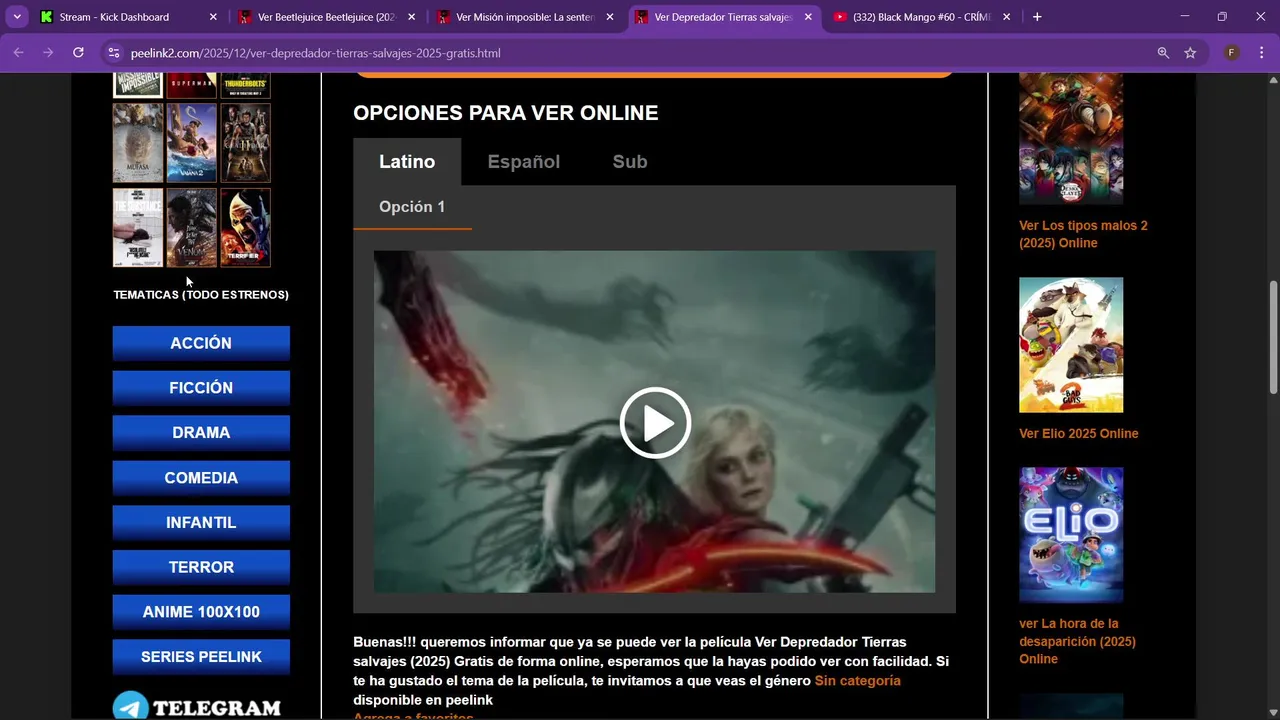Open the Telegram banner link
Image resolution: width=1280 pixels, height=720 pixels.
pyautogui.click(x=197, y=705)
